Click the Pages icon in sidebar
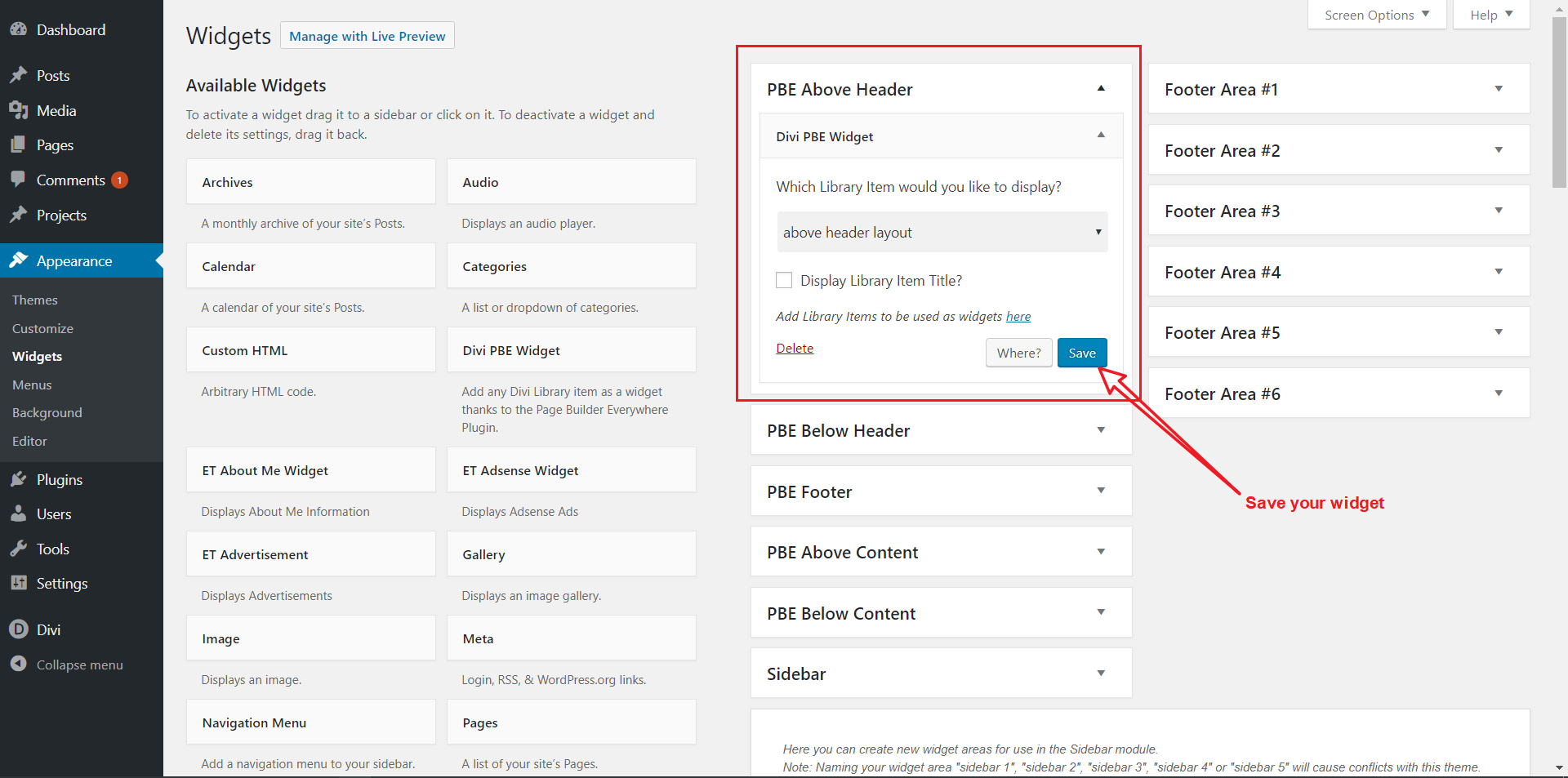The height and width of the screenshot is (778, 1568). point(18,144)
